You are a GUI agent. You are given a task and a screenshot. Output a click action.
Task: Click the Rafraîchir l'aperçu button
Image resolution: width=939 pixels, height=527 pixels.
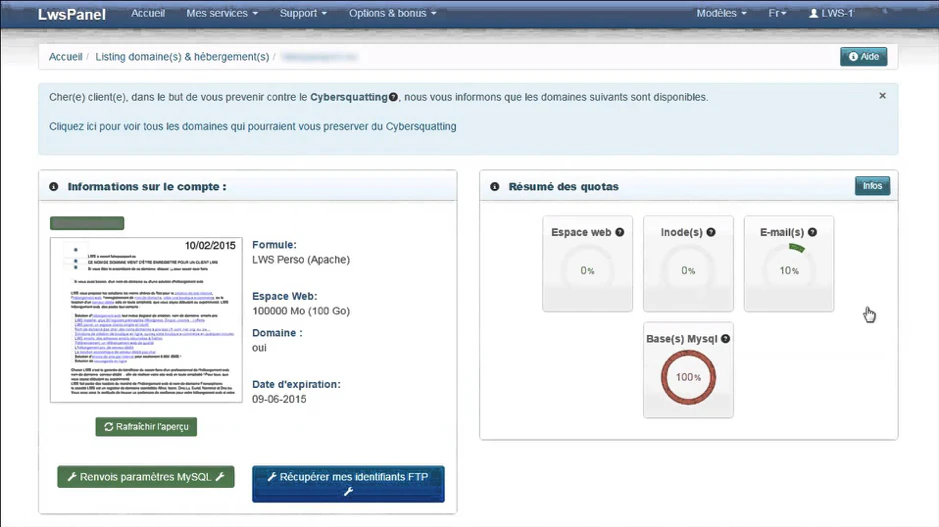pos(146,427)
